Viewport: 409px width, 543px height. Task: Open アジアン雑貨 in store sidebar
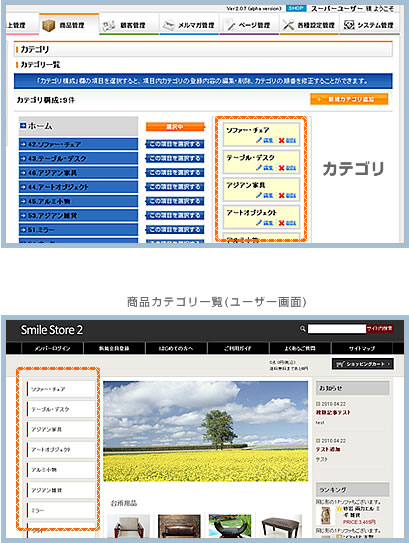(x=61, y=490)
